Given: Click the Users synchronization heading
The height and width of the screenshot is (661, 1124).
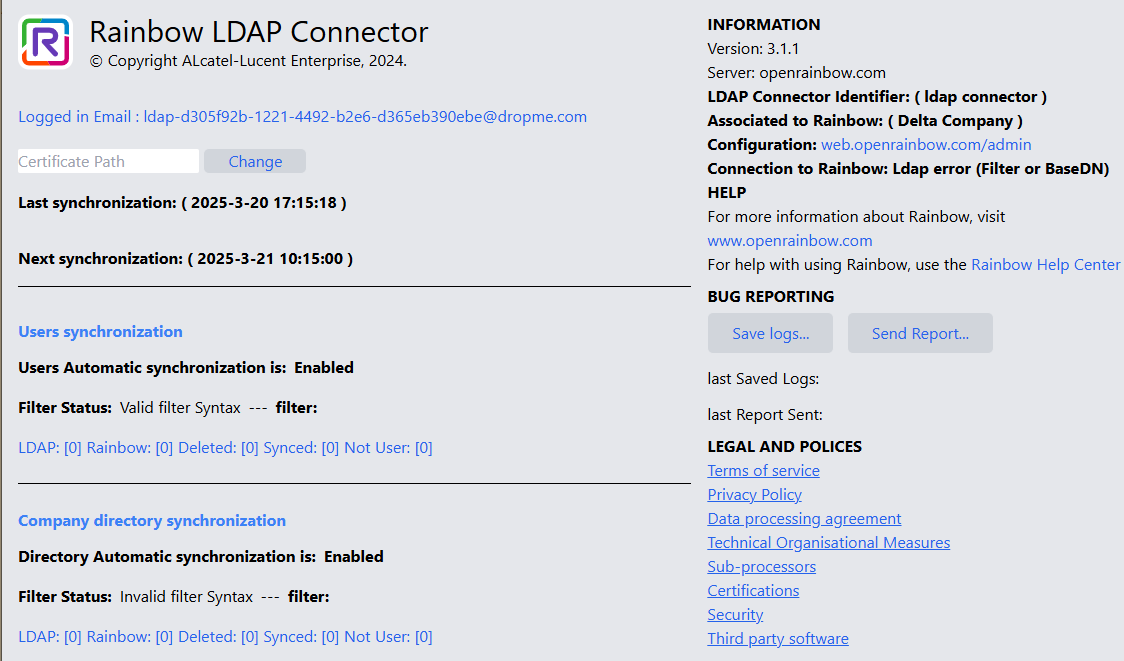Looking at the screenshot, I should 100,332.
